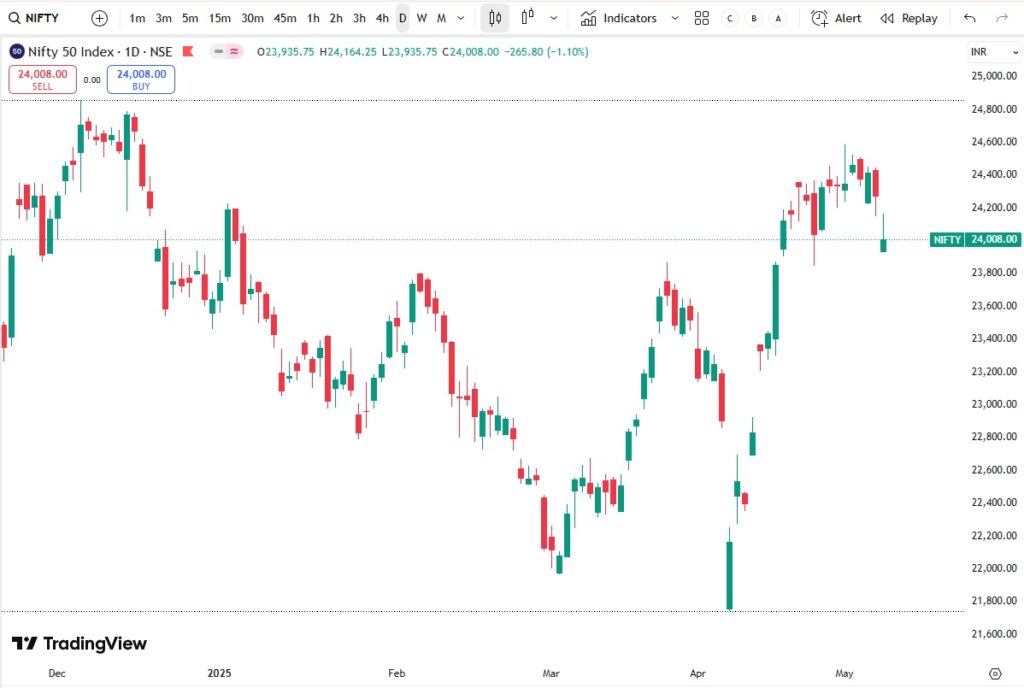
Task: Click the plus icon to add a symbol
Action: [97, 17]
